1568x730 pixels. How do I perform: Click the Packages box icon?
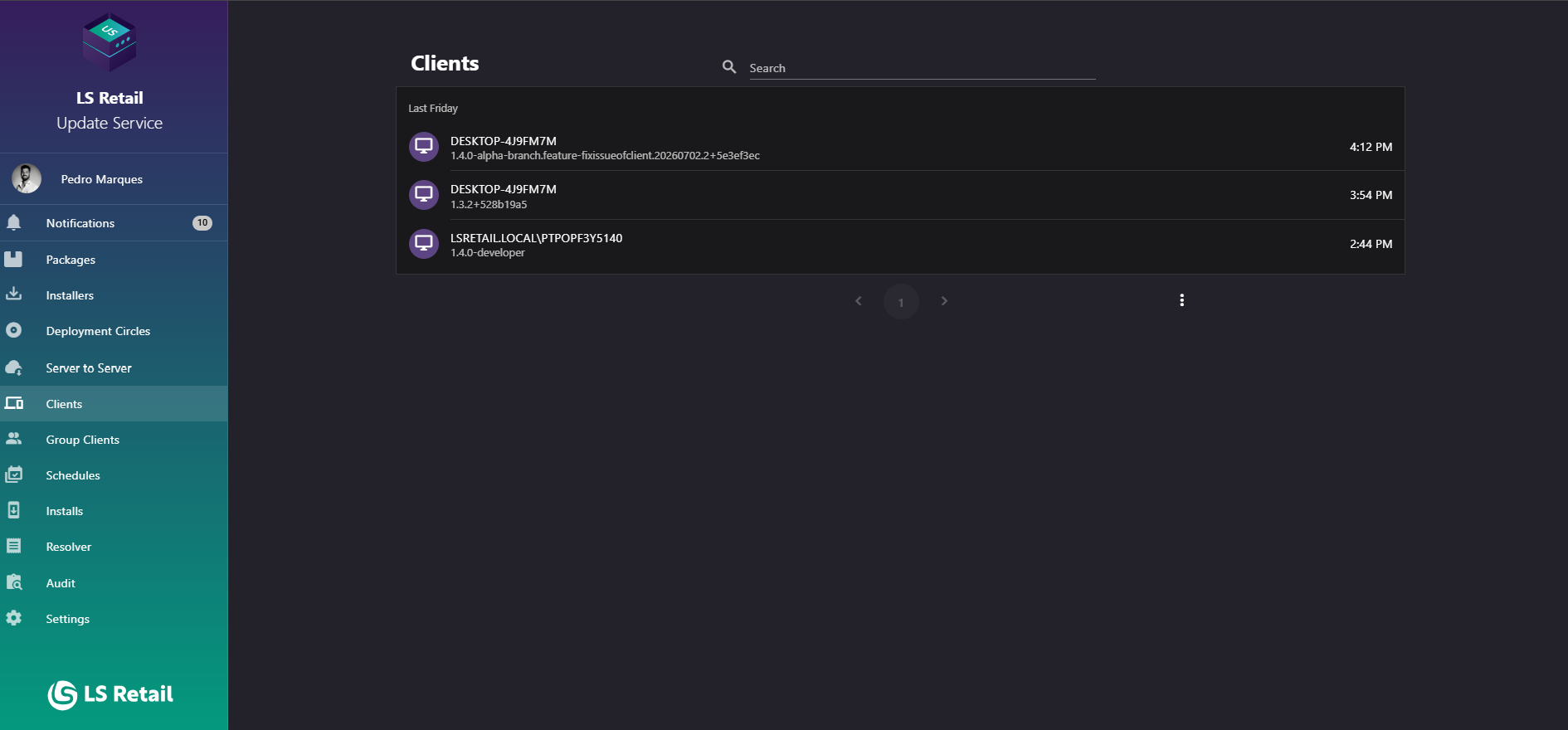coord(13,259)
